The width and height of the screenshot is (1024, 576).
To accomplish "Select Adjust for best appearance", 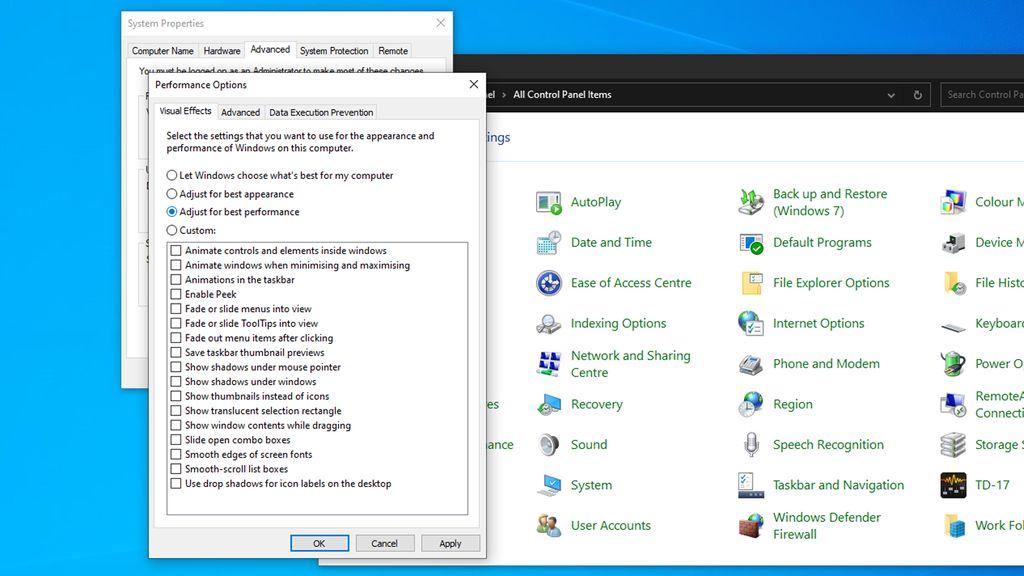I will coord(172,194).
